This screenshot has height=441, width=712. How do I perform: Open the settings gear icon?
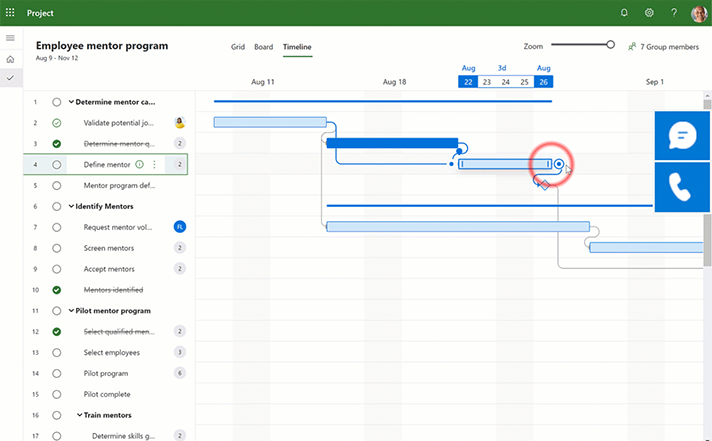pyautogui.click(x=649, y=13)
